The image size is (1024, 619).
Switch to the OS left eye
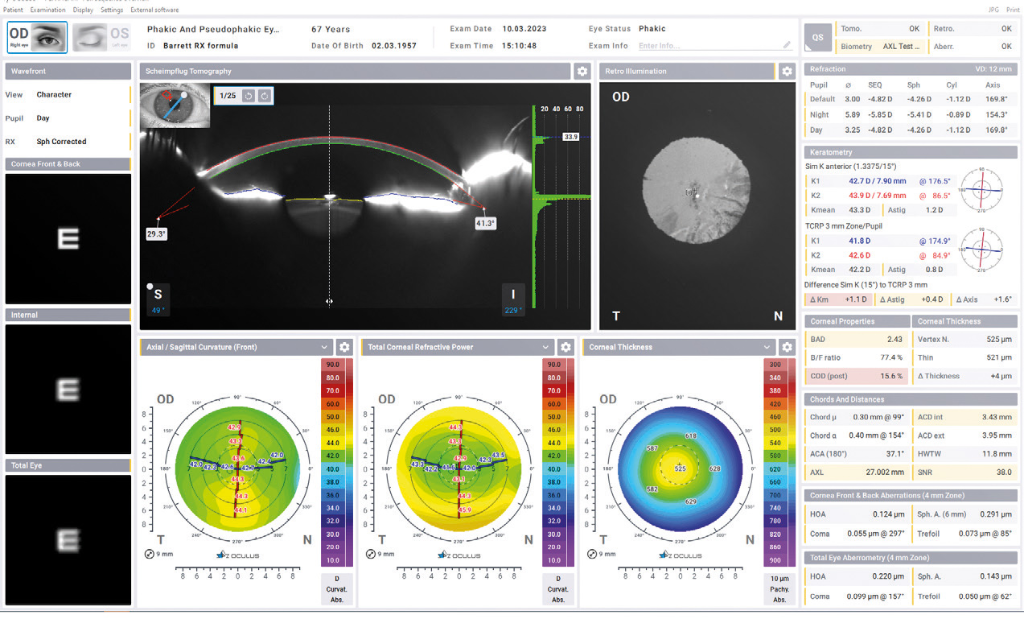[x=101, y=37]
